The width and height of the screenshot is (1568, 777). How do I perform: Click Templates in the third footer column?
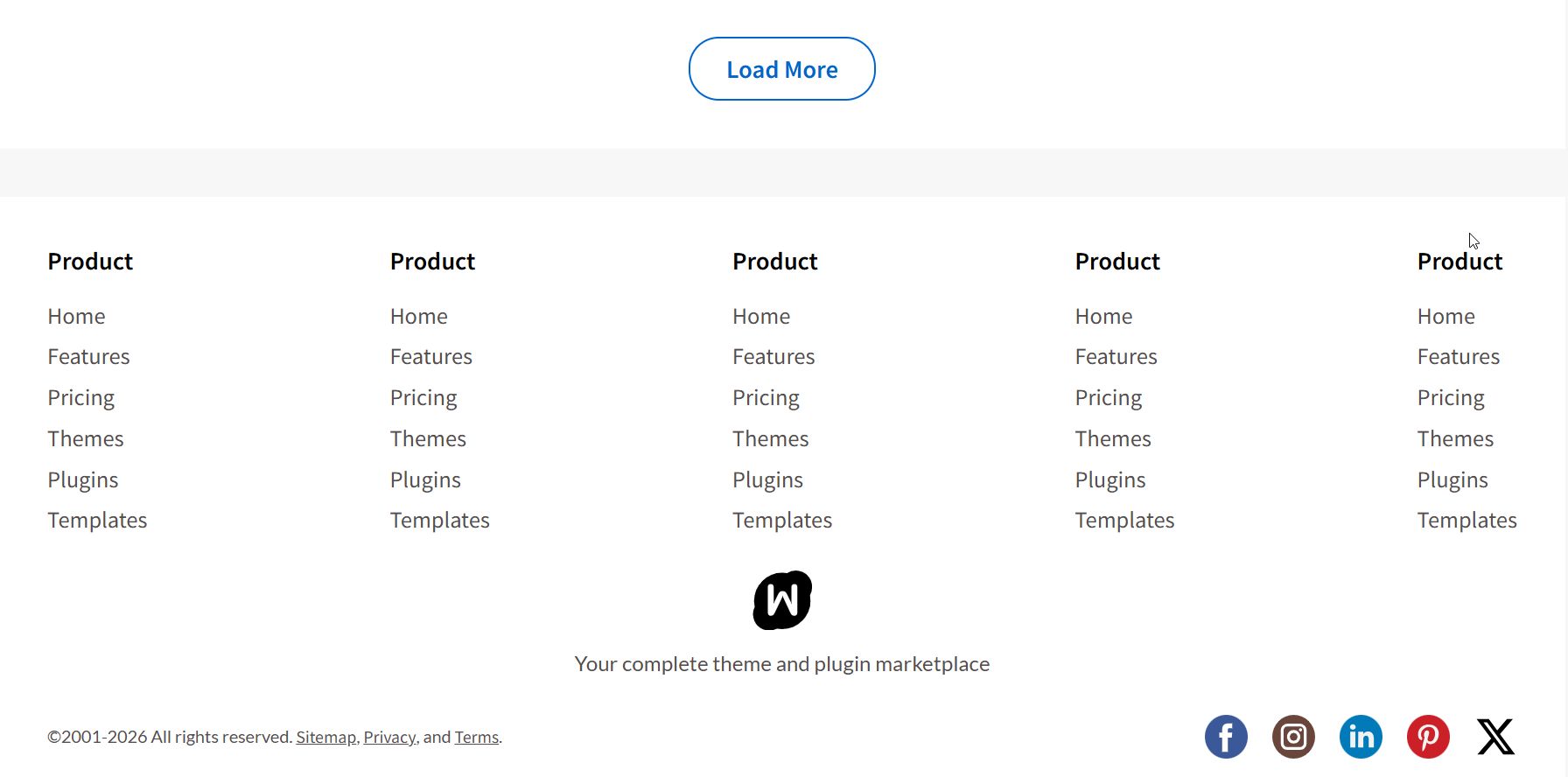tap(781, 521)
